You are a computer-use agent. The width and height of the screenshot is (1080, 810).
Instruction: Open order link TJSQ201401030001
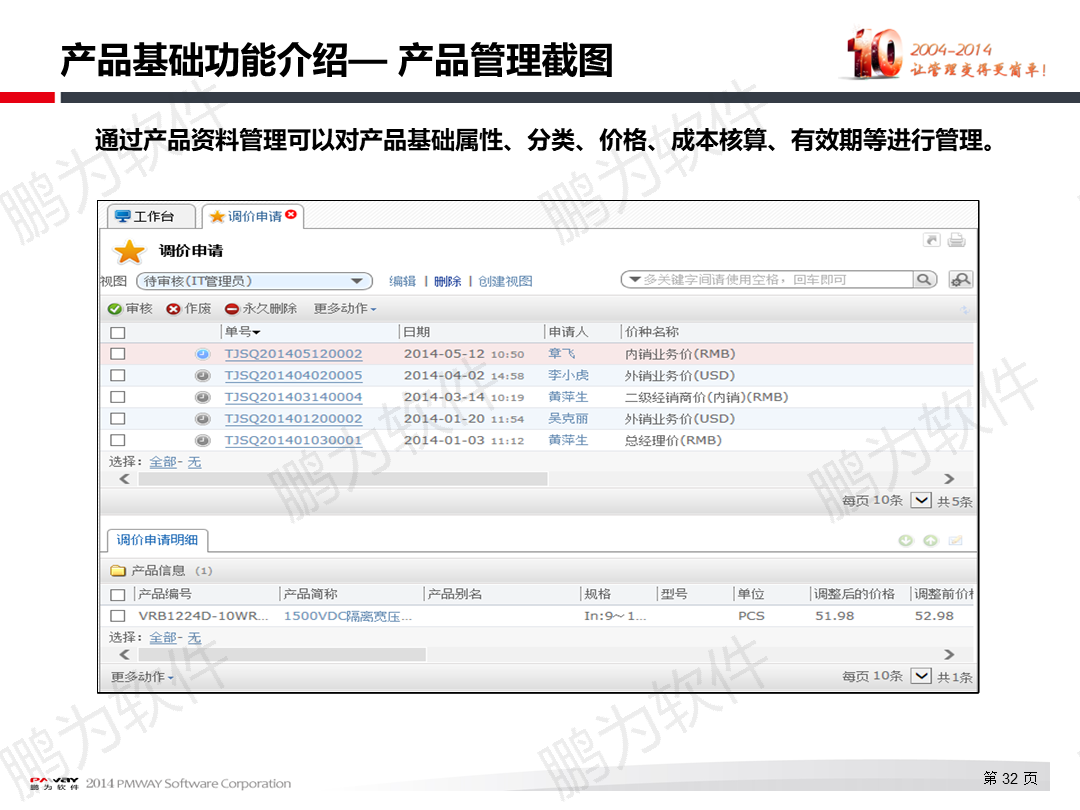(x=293, y=440)
